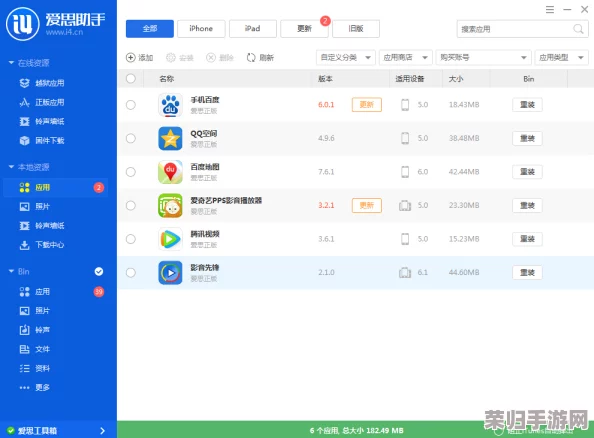Select the 爱奇艺PPS影音播放器 row checkbox
This screenshot has height=438, width=594.
[x=131, y=205]
